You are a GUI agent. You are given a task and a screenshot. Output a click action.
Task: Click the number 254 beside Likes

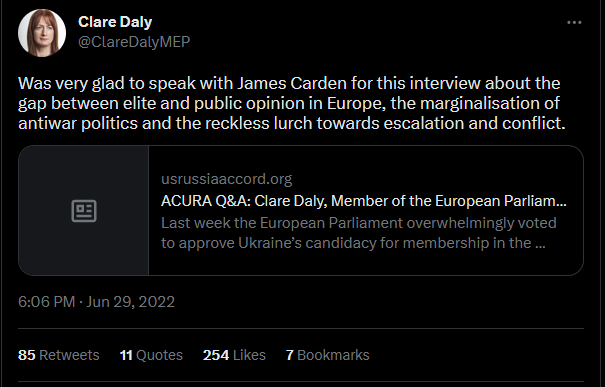pyautogui.click(x=216, y=355)
